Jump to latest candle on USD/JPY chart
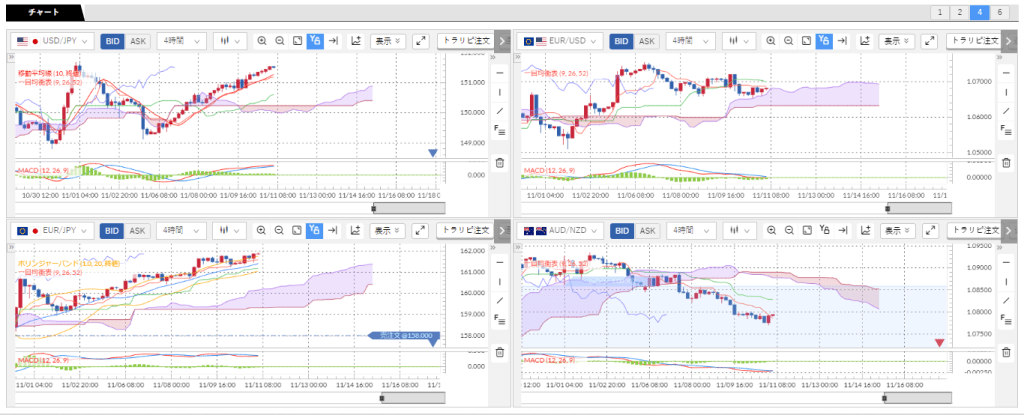The height and width of the screenshot is (415, 1024). coord(334,41)
